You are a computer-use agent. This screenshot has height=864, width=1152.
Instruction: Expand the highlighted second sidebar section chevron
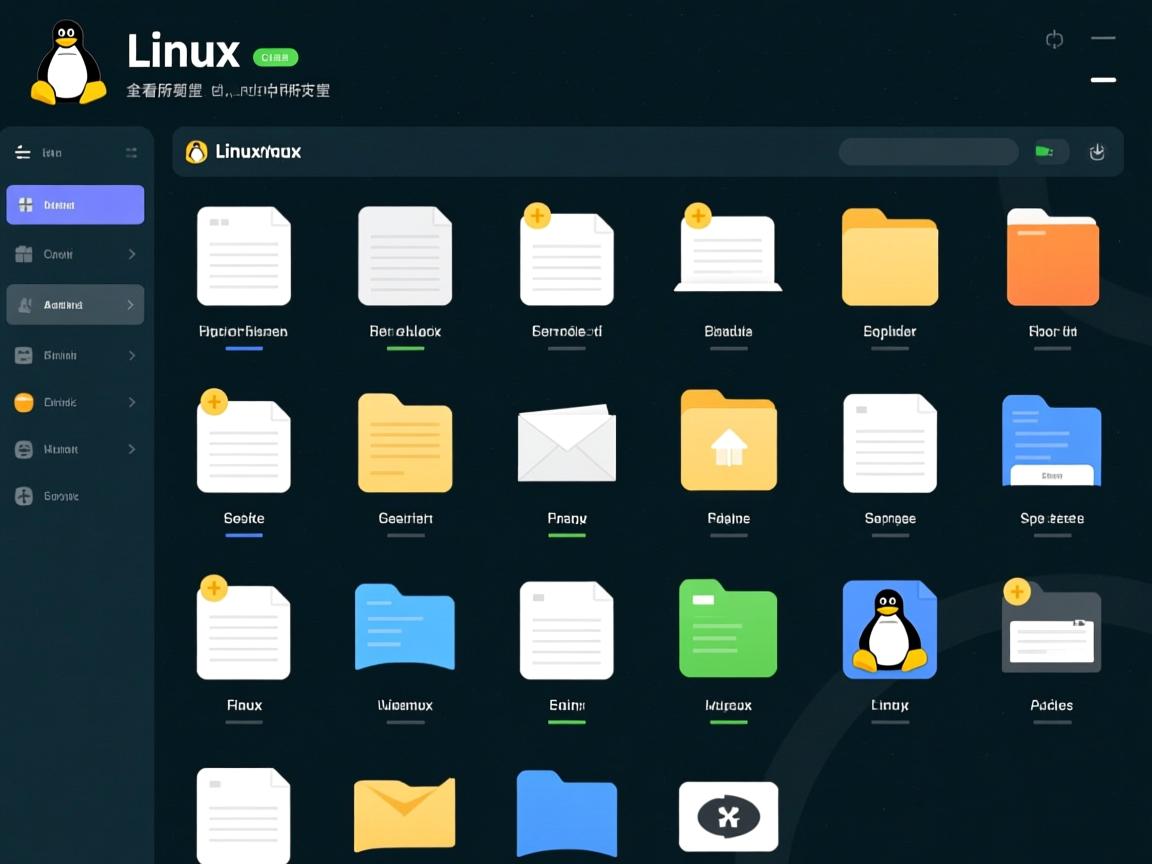[131, 304]
